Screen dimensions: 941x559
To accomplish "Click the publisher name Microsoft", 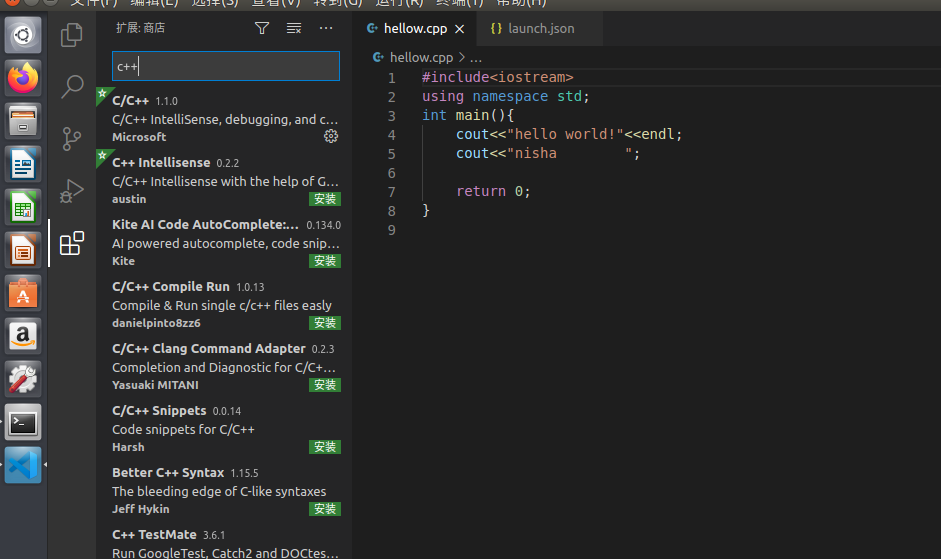I will pyautogui.click(x=139, y=137).
